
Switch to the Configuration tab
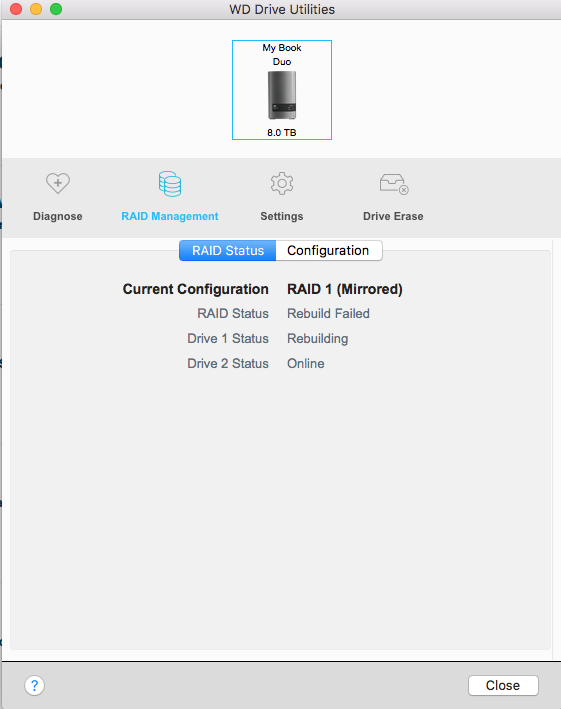point(329,251)
